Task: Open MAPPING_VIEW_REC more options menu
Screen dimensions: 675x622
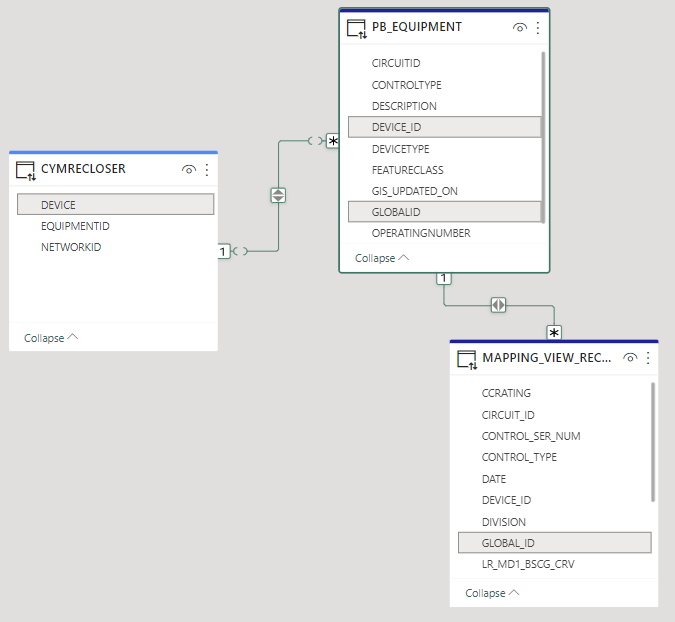Action: pos(648,358)
